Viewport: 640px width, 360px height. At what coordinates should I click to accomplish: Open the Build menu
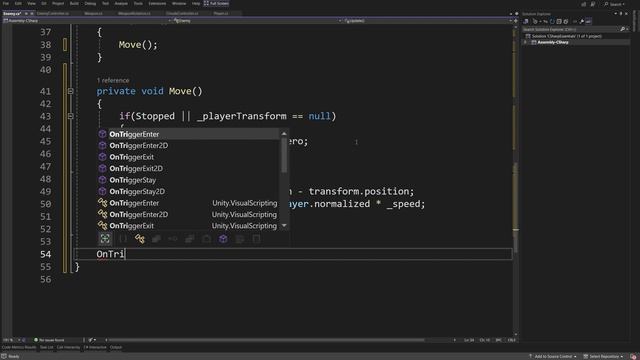(x=74, y=3)
